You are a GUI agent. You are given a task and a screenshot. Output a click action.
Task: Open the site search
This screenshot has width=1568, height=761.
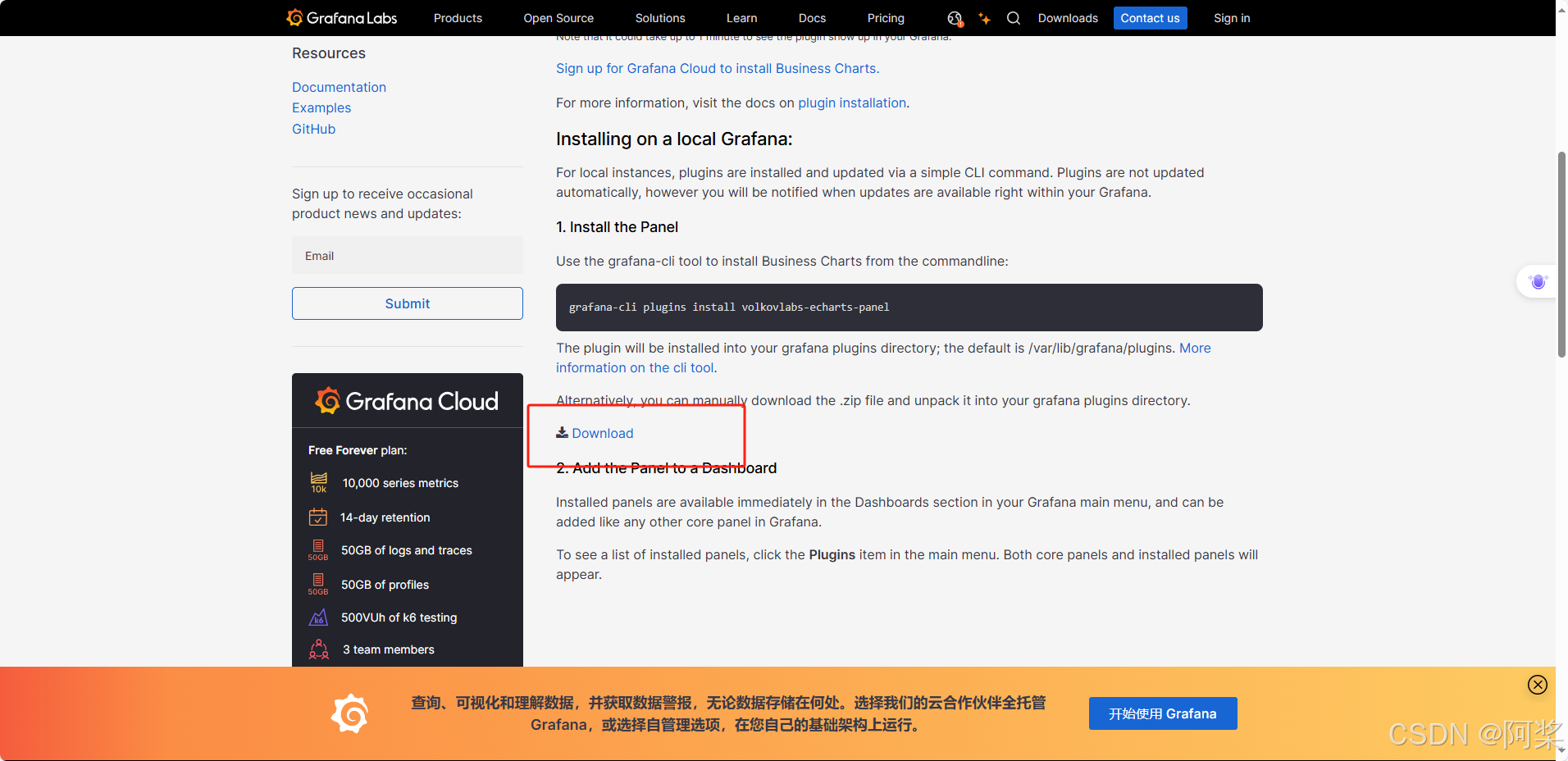1014,17
